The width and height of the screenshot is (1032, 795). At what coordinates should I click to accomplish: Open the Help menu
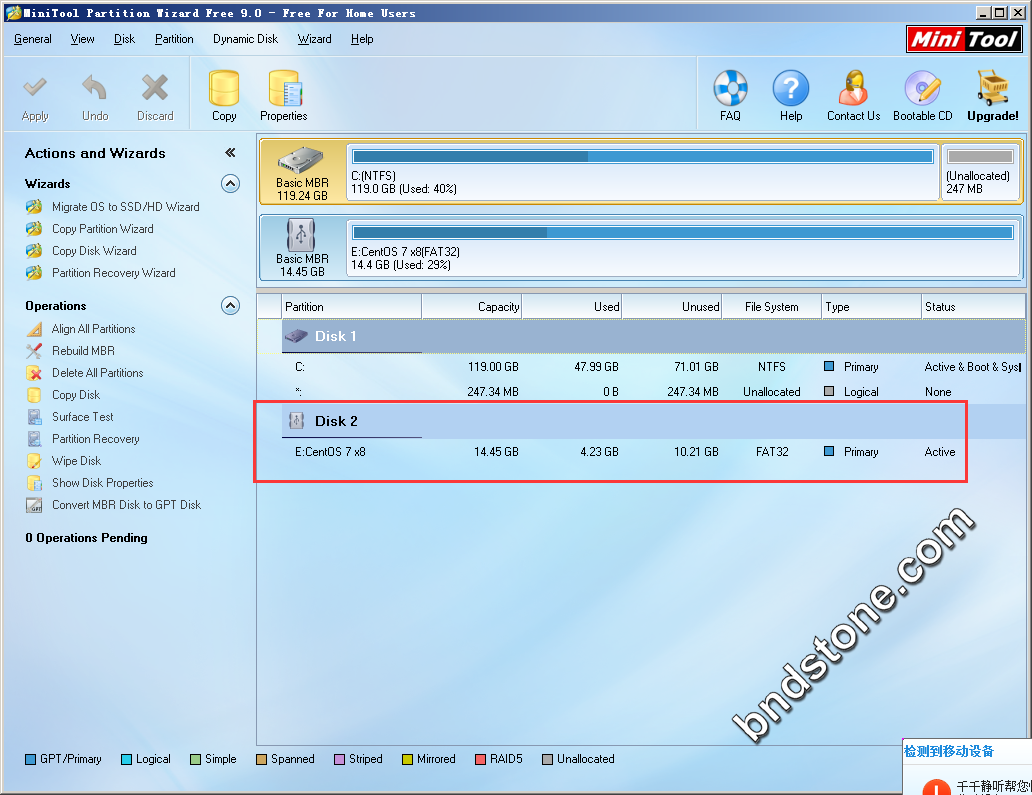click(362, 39)
